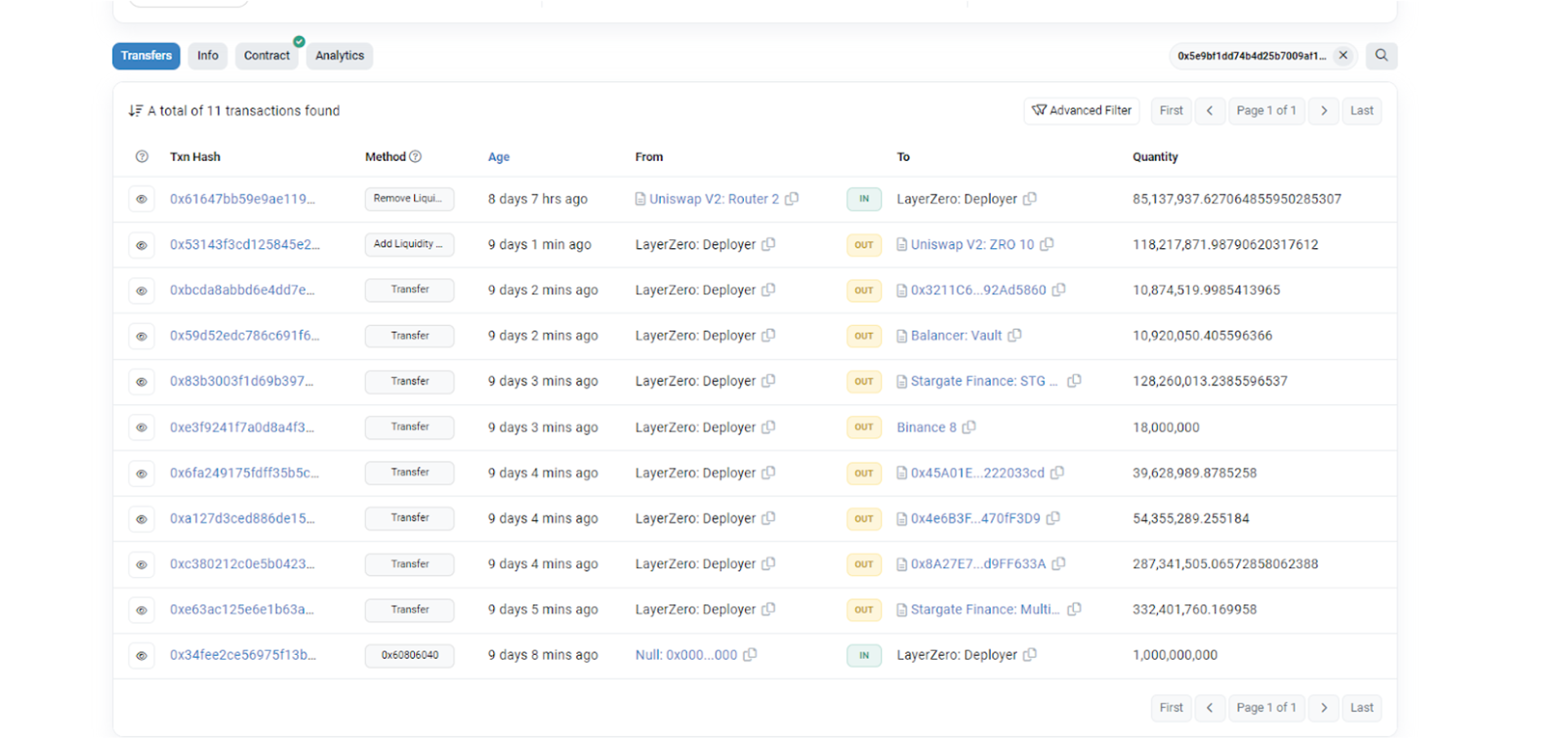Click the top Page 1 of 1 indicator

pos(1267,110)
